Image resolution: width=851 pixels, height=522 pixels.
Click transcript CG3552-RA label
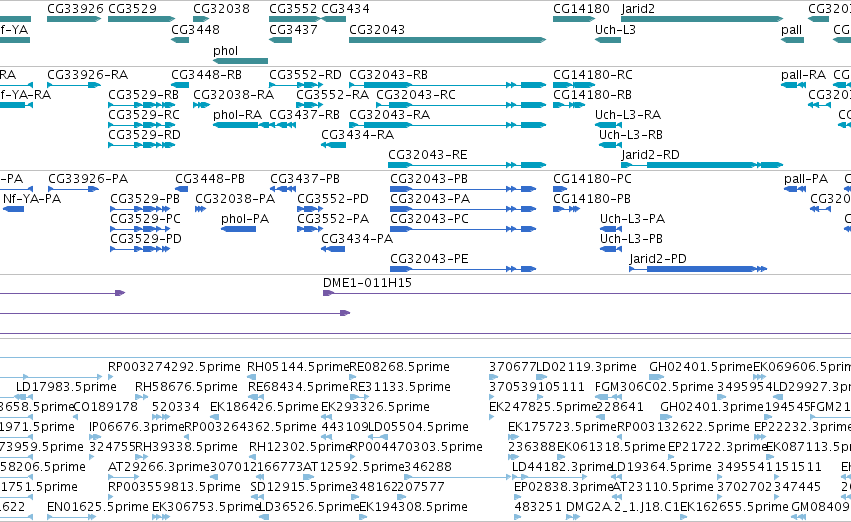(x=333, y=95)
